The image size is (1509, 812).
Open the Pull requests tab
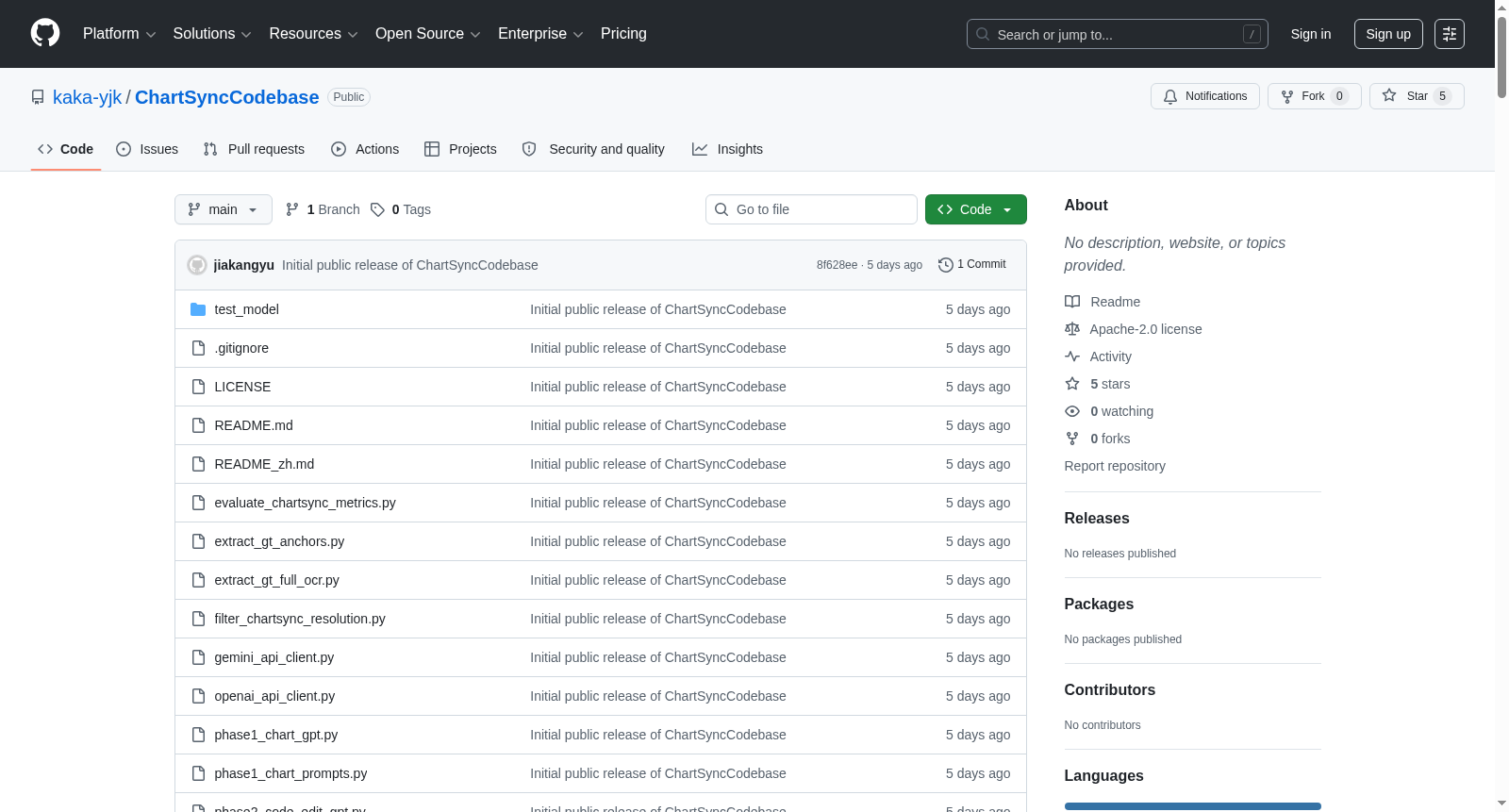[x=254, y=149]
